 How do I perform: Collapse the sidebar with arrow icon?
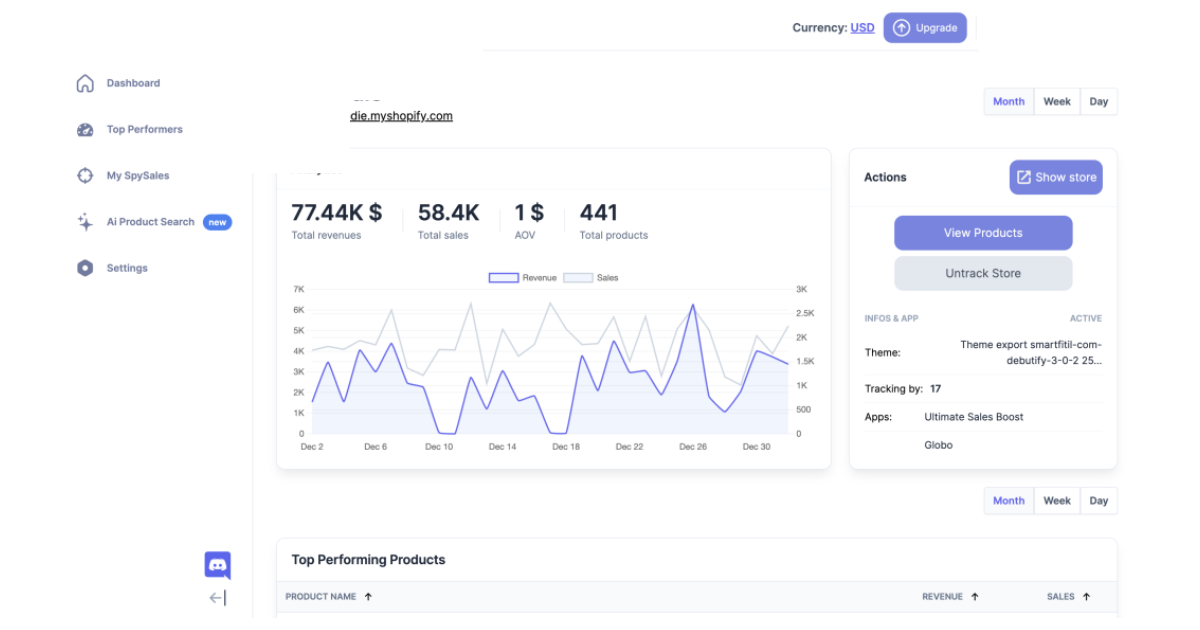coord(217,598)
